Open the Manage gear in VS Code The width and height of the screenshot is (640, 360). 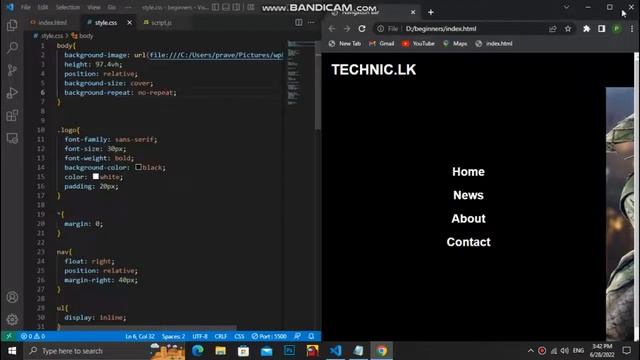(12, 319)
